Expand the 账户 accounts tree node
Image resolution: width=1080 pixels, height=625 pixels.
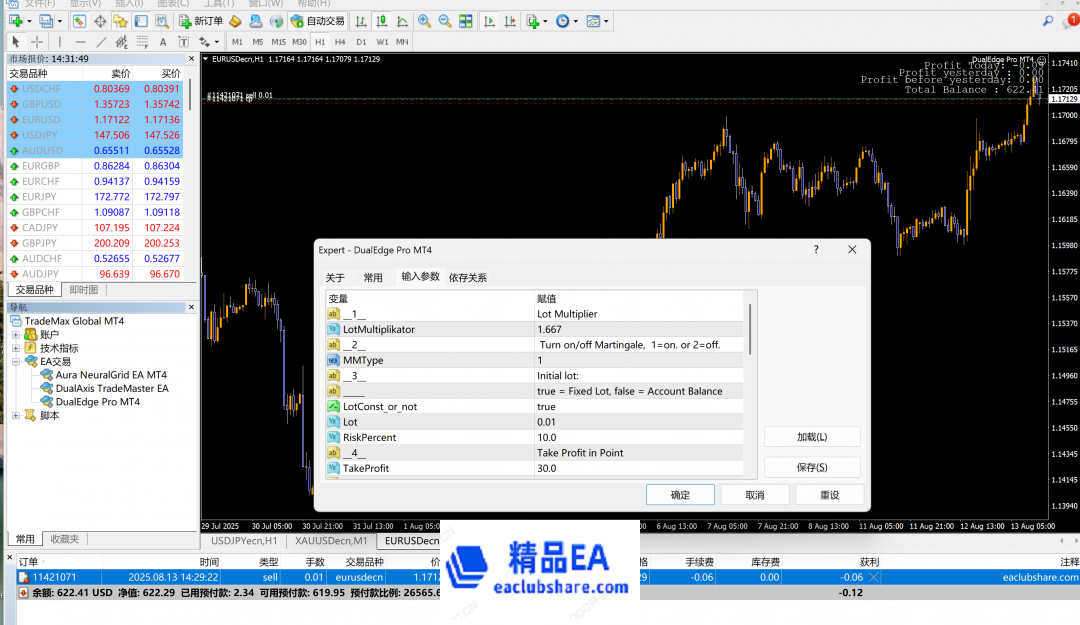pos(16,335)
